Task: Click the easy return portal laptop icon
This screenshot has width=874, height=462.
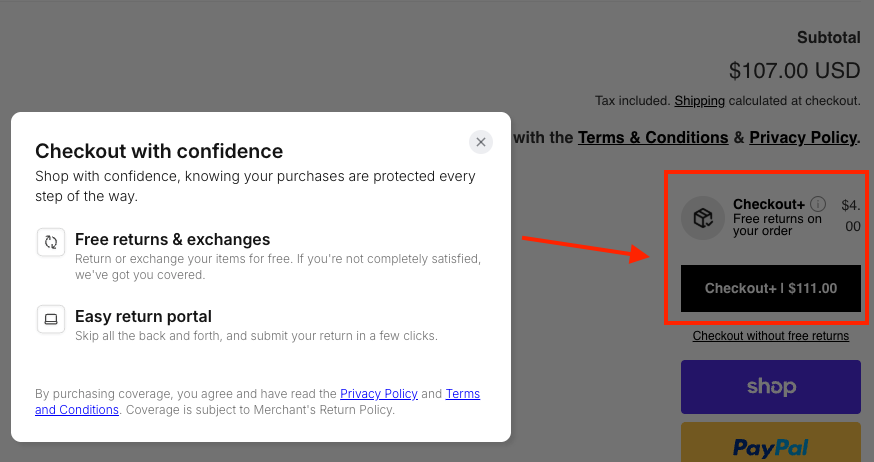Action: click(51, 319)
